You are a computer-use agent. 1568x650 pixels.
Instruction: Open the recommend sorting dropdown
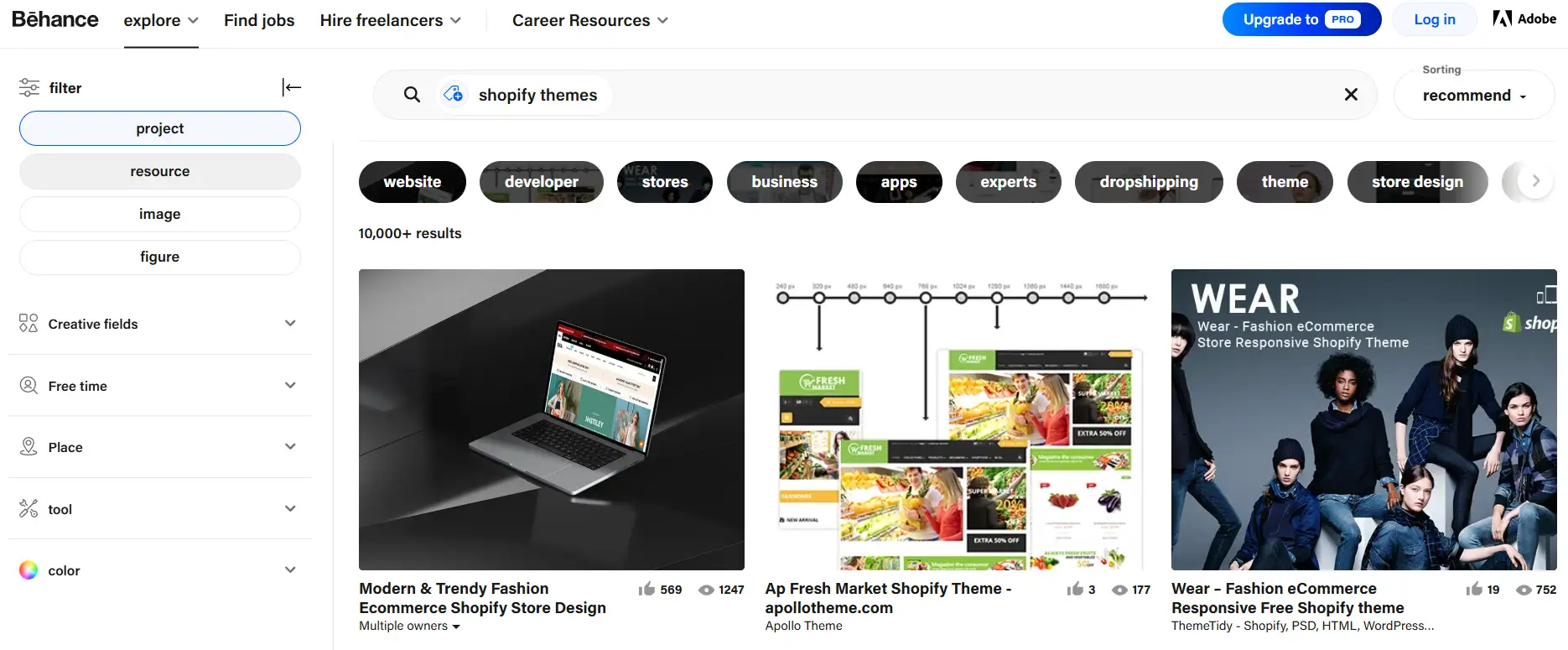[1474, 96]
